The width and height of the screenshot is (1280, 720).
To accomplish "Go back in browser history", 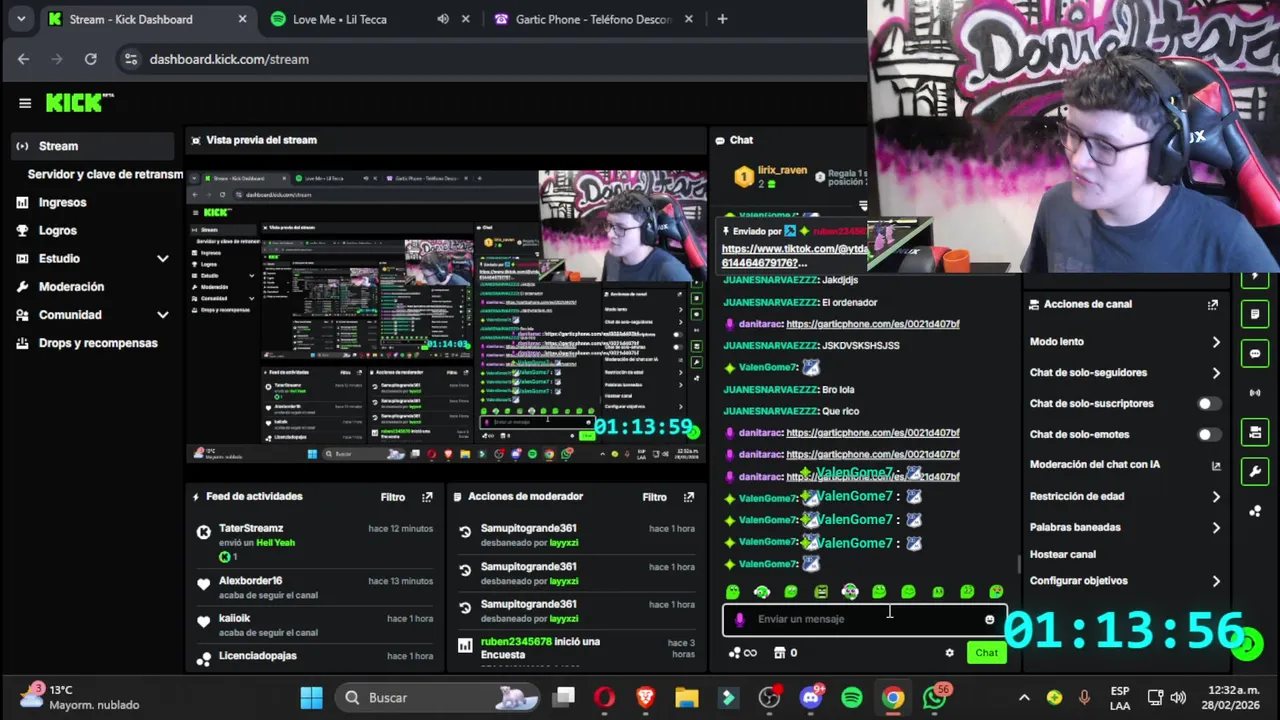I will click(x=24, y=59).
